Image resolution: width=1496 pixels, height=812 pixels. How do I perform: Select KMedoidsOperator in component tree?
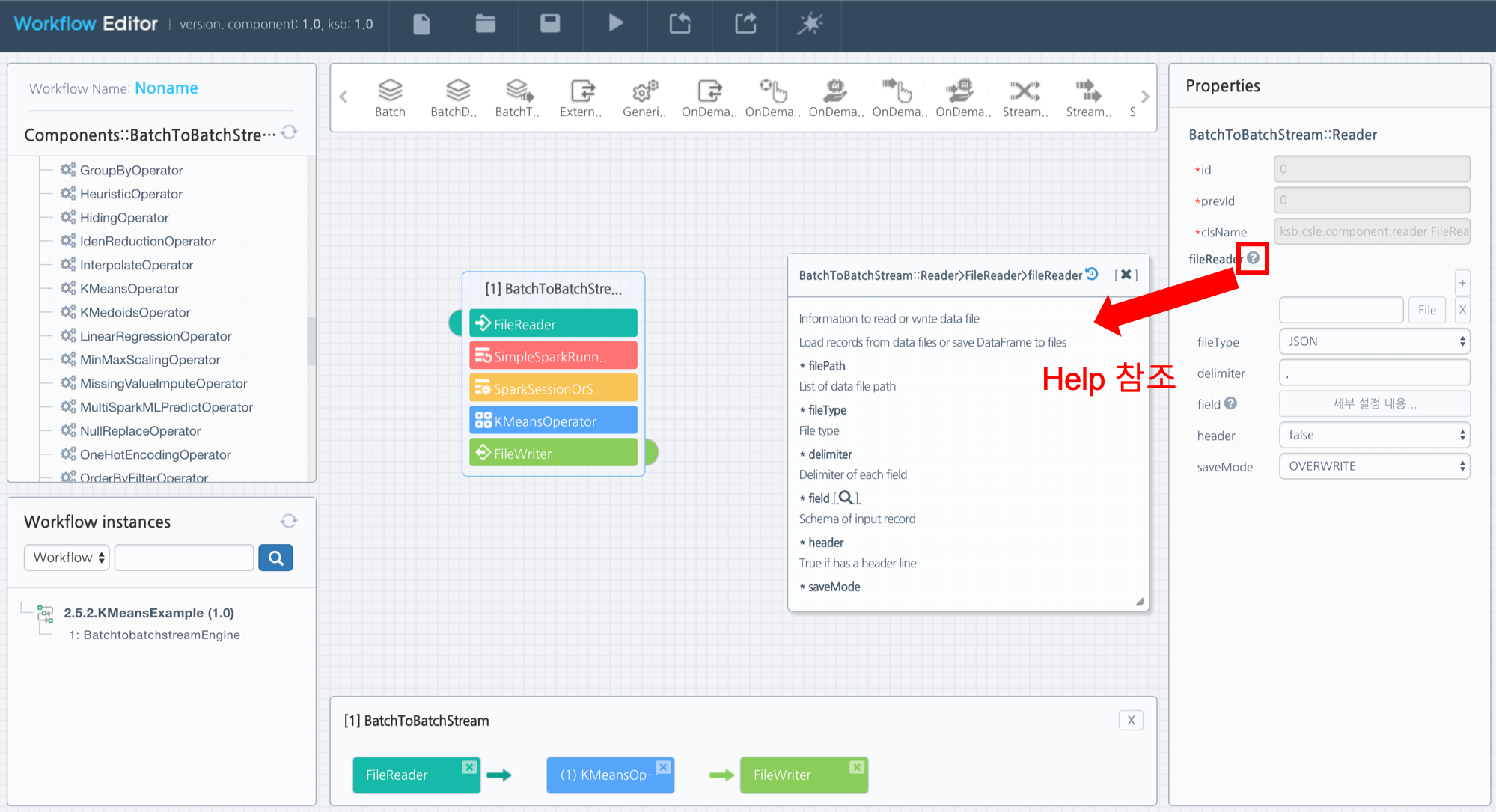(x=135, y=312)
